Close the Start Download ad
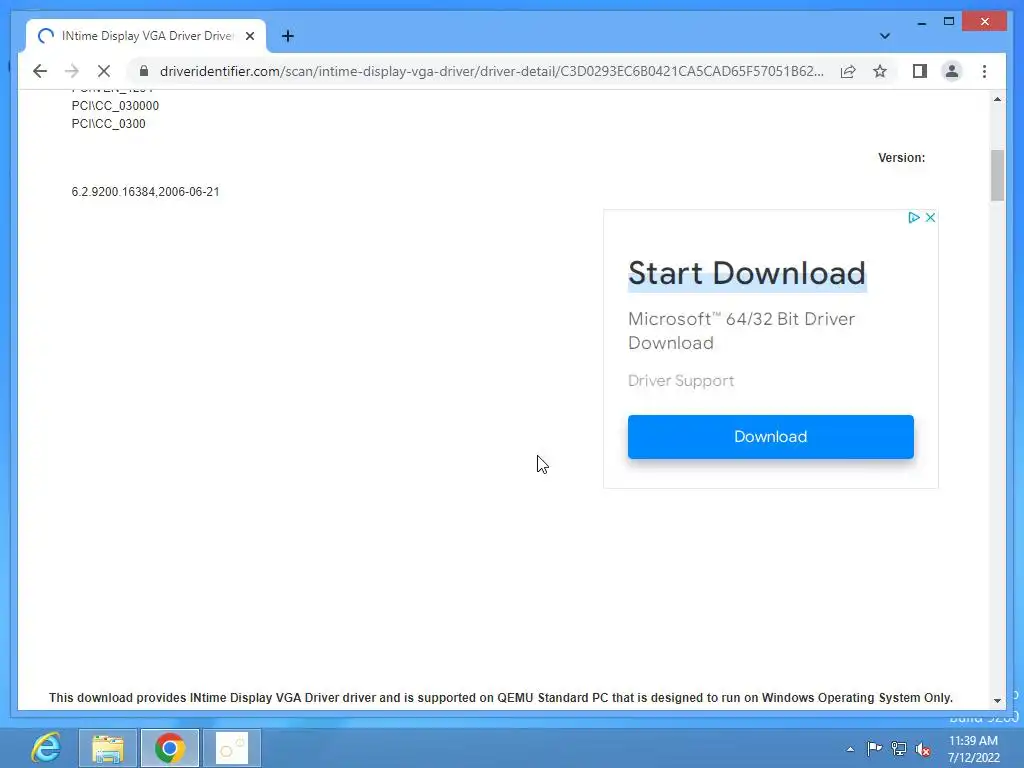Viewport: 1024px width, 768px height. (x=931, y=217)
